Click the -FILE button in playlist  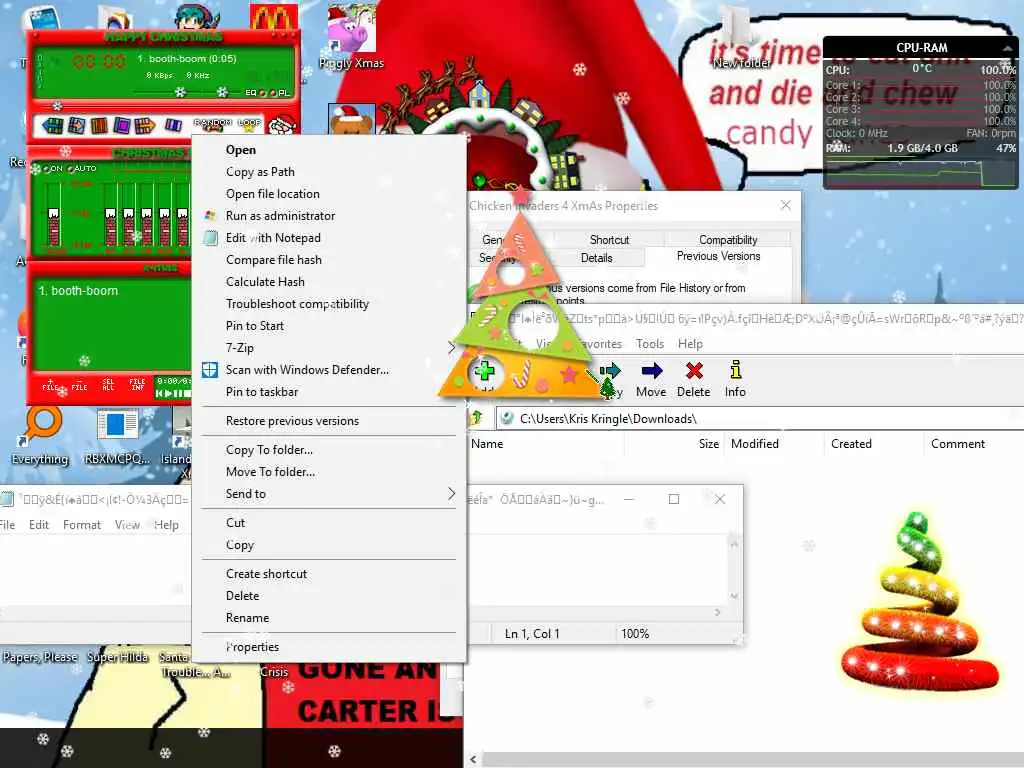[x=79, y=385]
